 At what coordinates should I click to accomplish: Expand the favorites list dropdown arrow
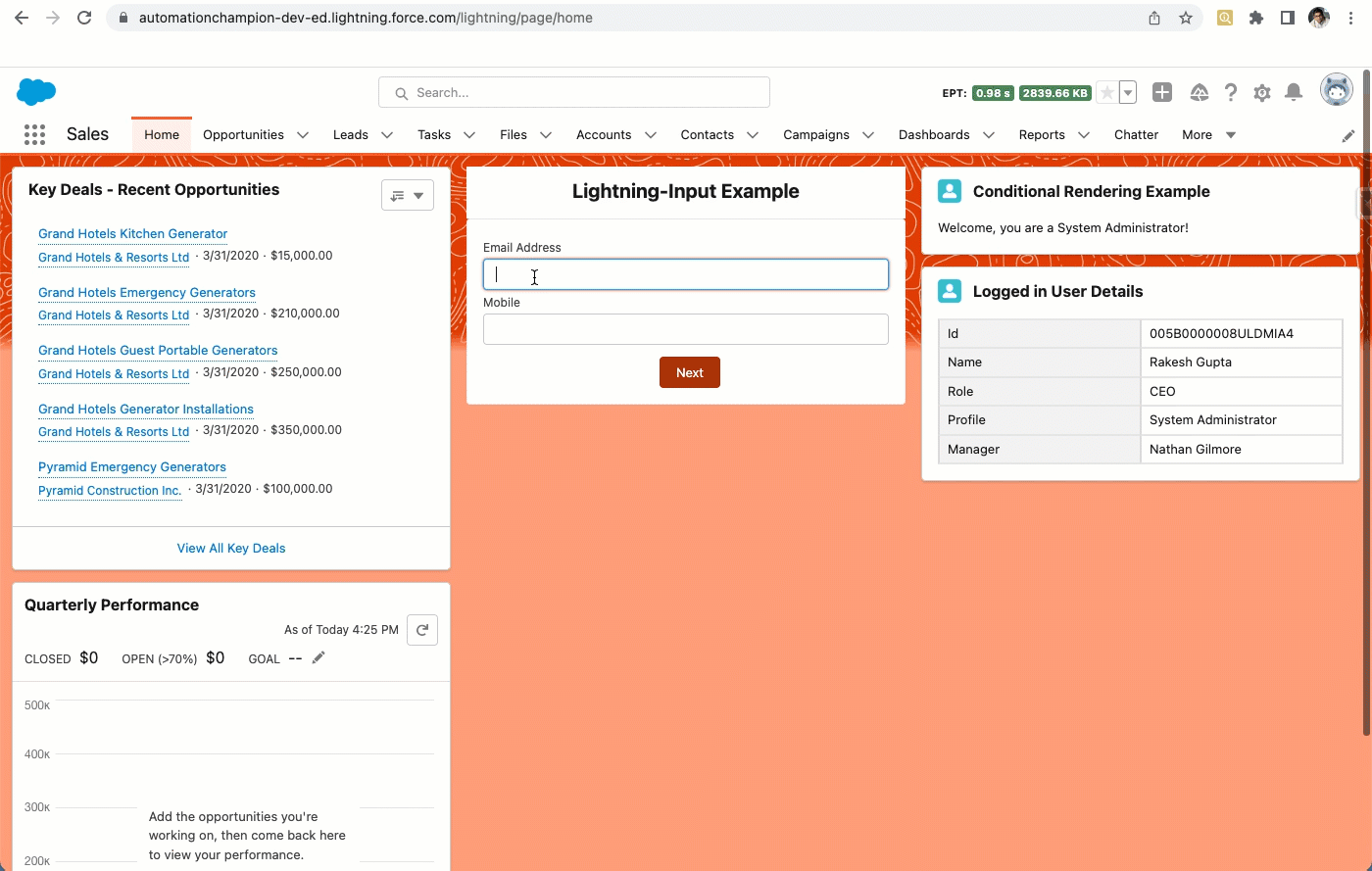coord(1127,92)
